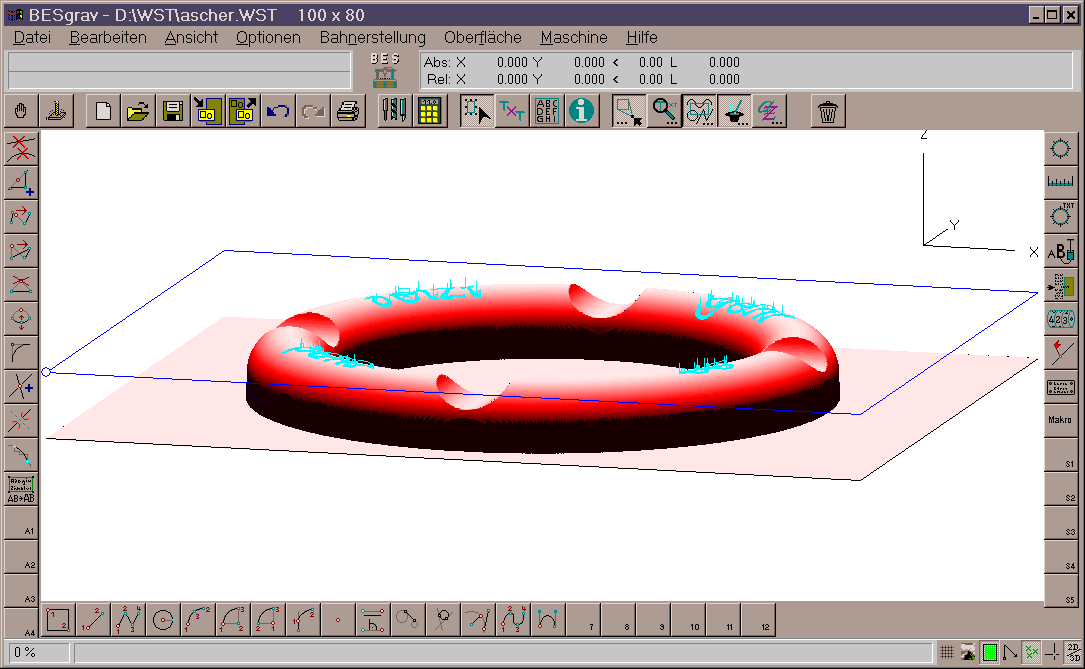This screenshot has width=1085, height=669.
Task: Select the circle drawing tool icon
Action: coord(162,620)
